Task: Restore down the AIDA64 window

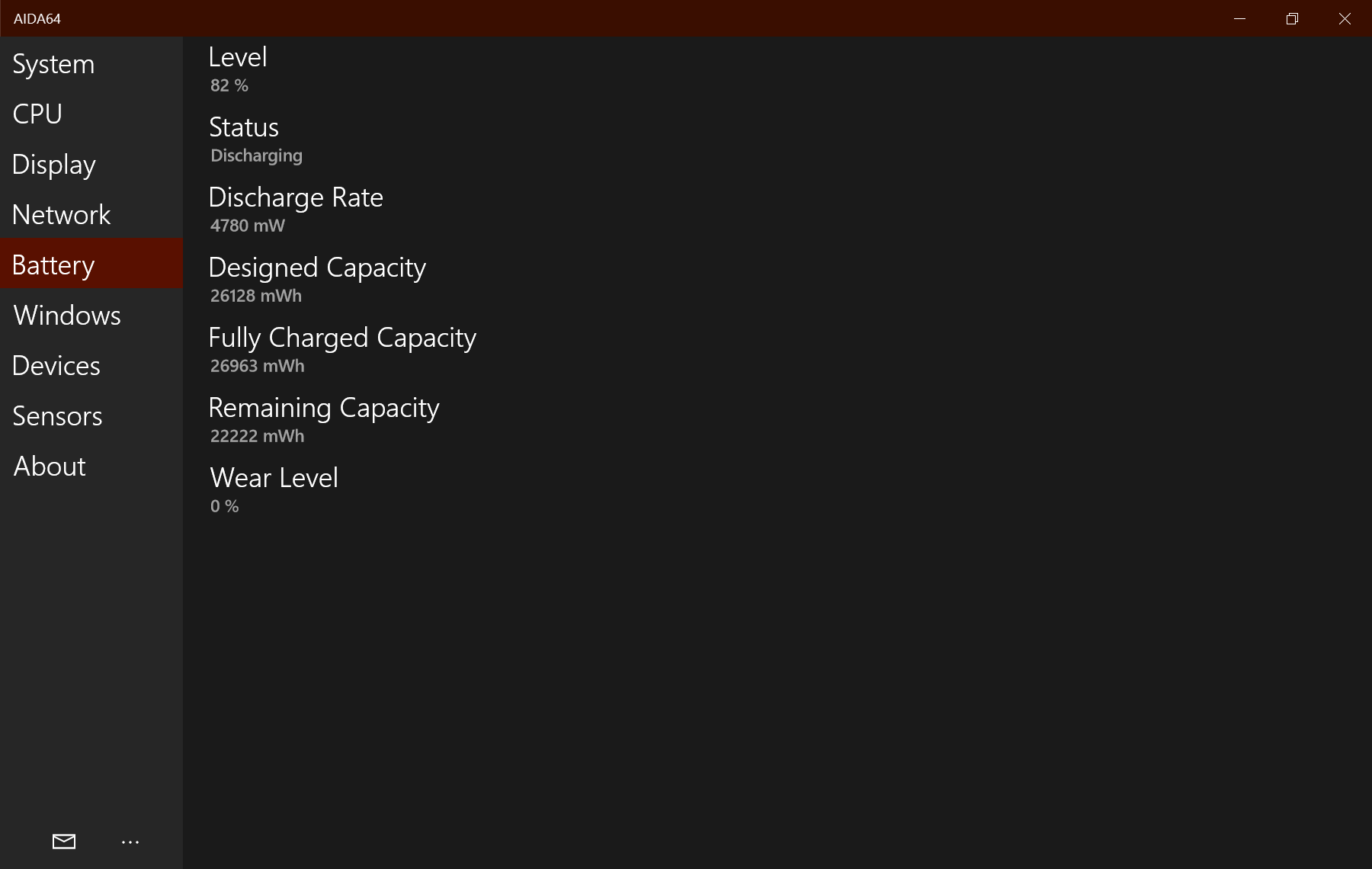Action: 1292,18
